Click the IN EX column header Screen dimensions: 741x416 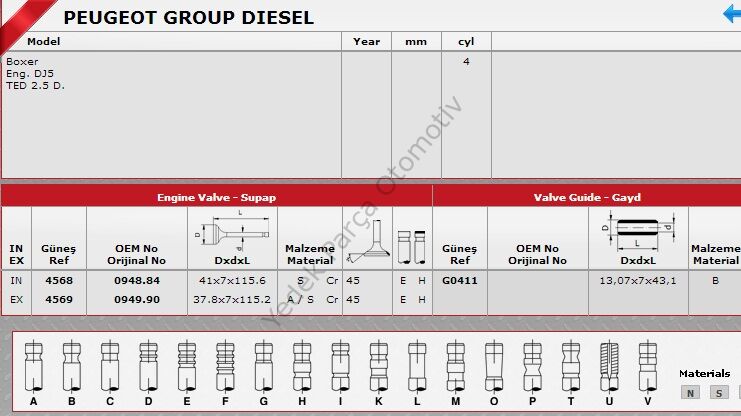point(16,254)
